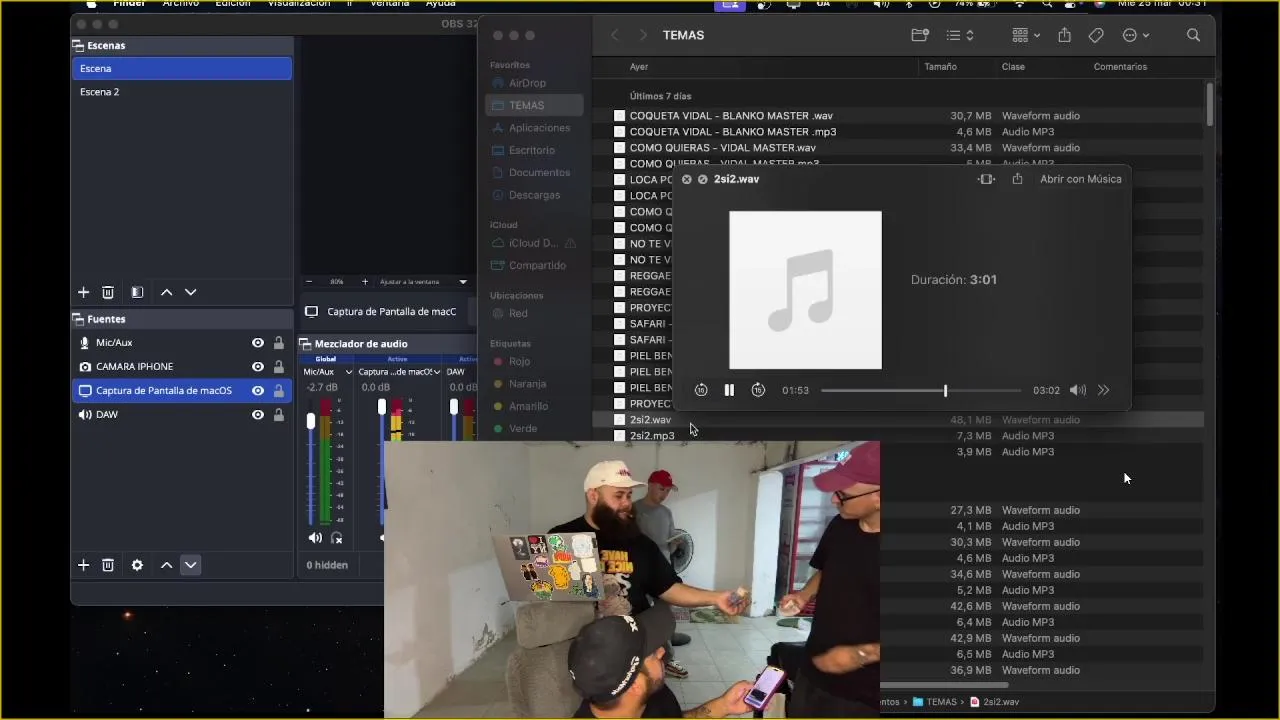Open scene filters icon in Escenas toolbar

[137, 292]
